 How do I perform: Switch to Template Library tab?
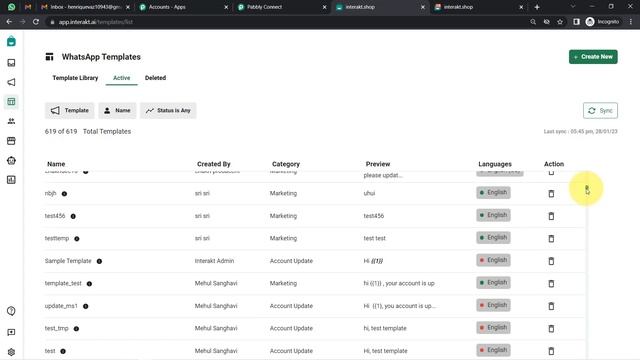(75, 78)
